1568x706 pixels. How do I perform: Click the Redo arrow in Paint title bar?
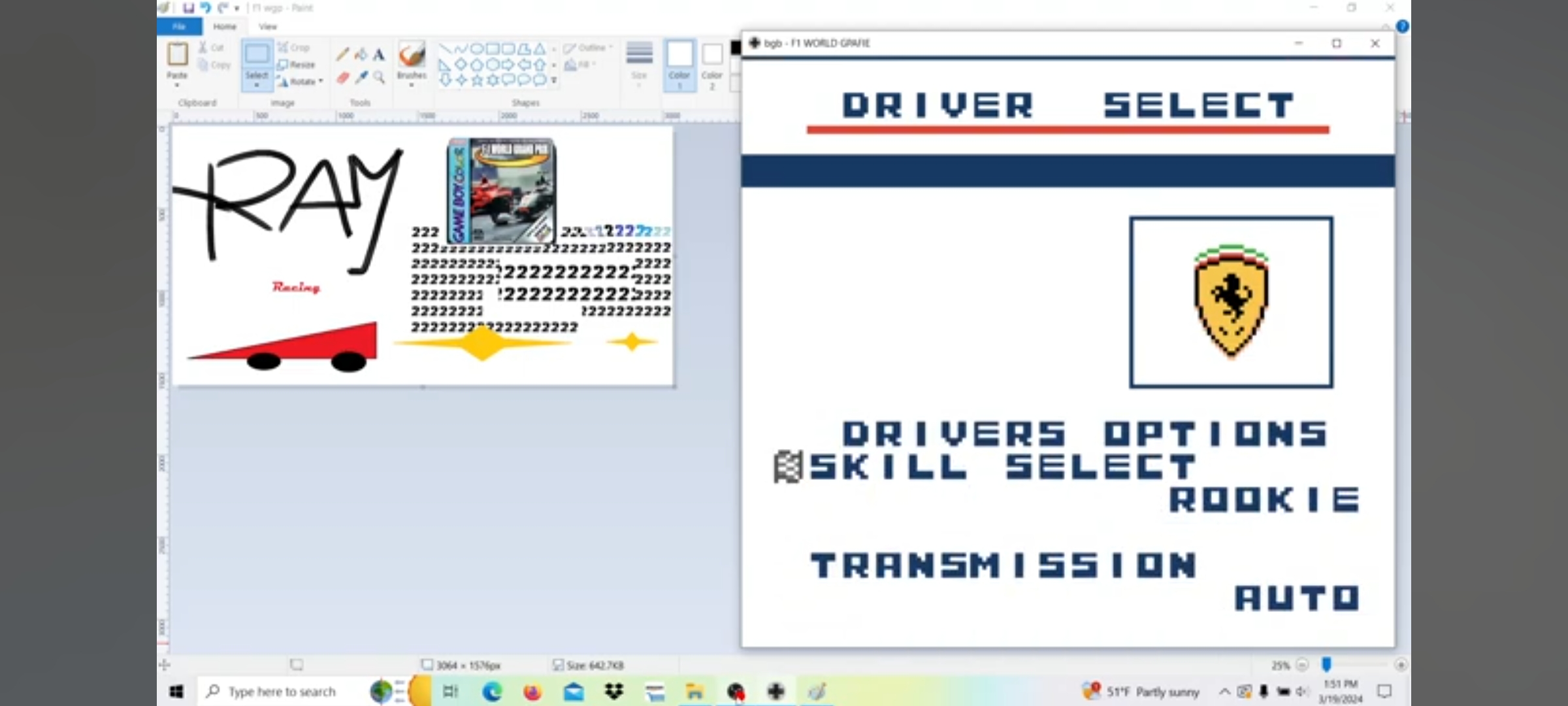(223, 8)
